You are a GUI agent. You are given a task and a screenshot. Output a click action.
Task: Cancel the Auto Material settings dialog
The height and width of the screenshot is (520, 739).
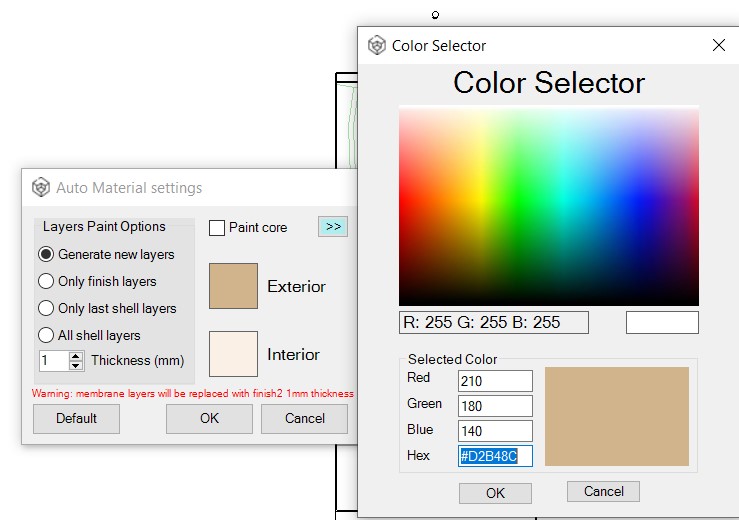pyautogui.click(x=304, y=418)
